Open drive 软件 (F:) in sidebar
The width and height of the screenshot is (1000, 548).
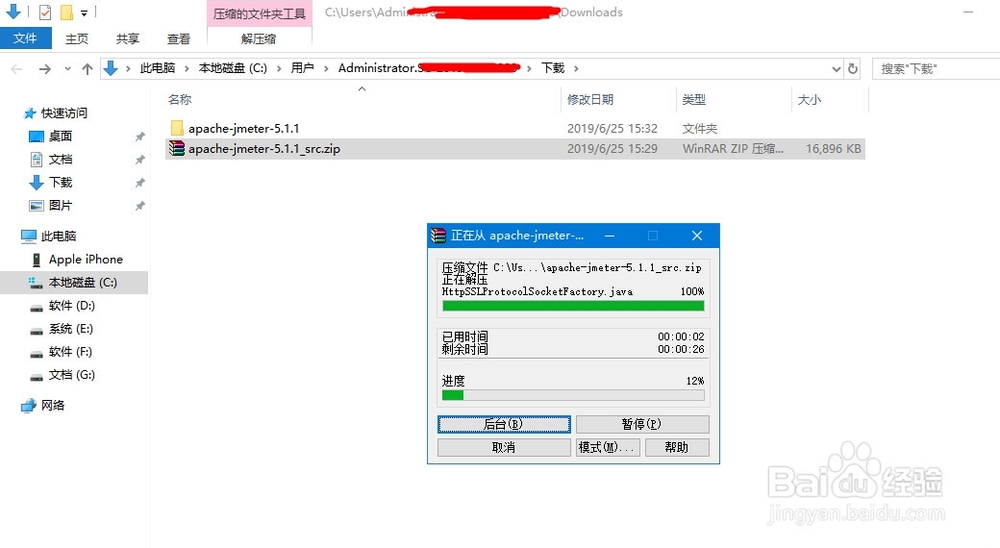click(x=70, y=352)
